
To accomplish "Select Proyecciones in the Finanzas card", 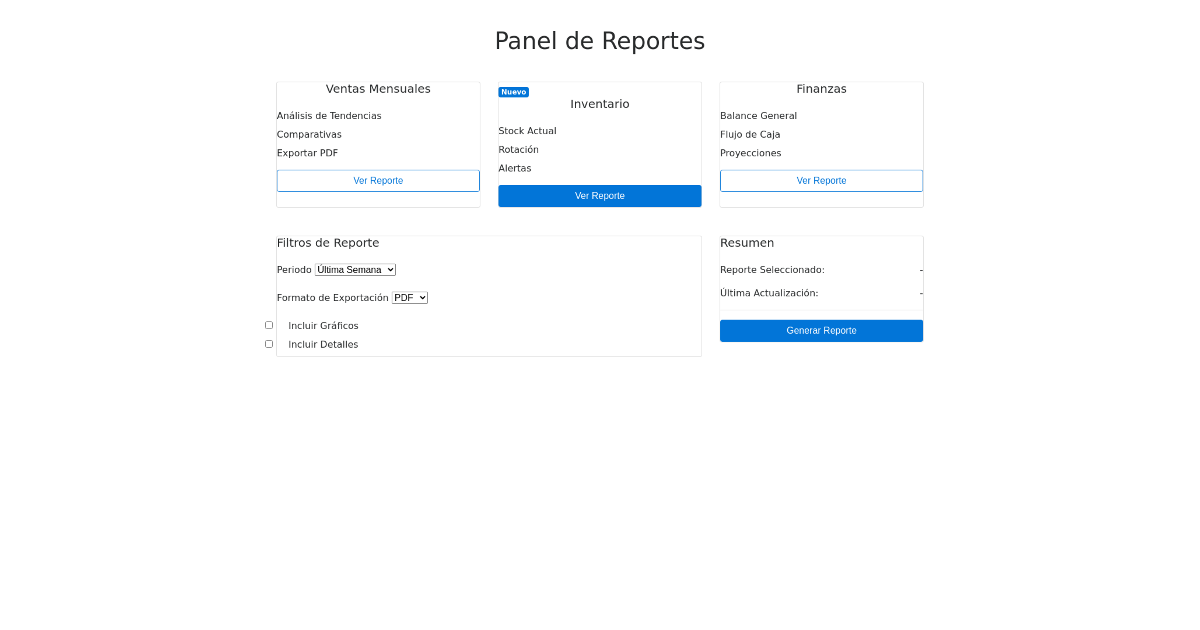I will tap(750, 153).
